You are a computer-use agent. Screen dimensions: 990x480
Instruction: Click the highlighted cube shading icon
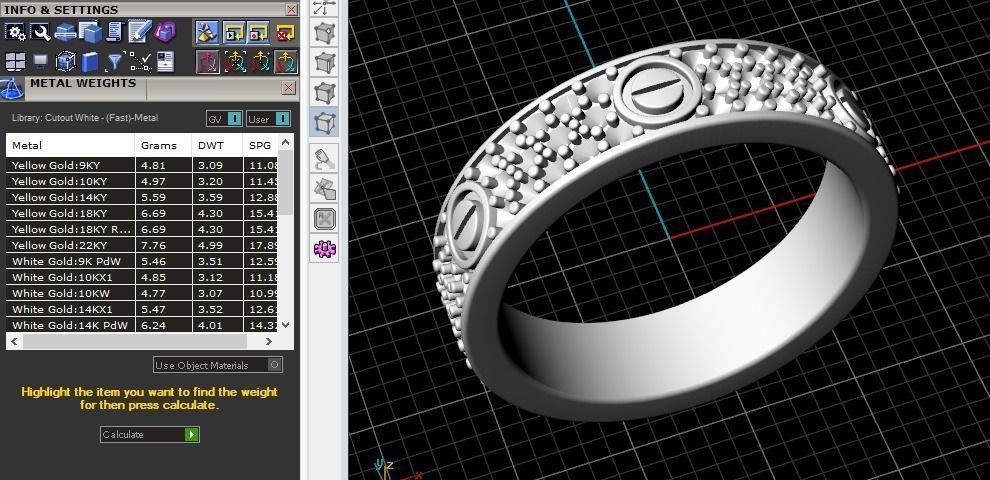pyautogui.click(x=325, y=122)
